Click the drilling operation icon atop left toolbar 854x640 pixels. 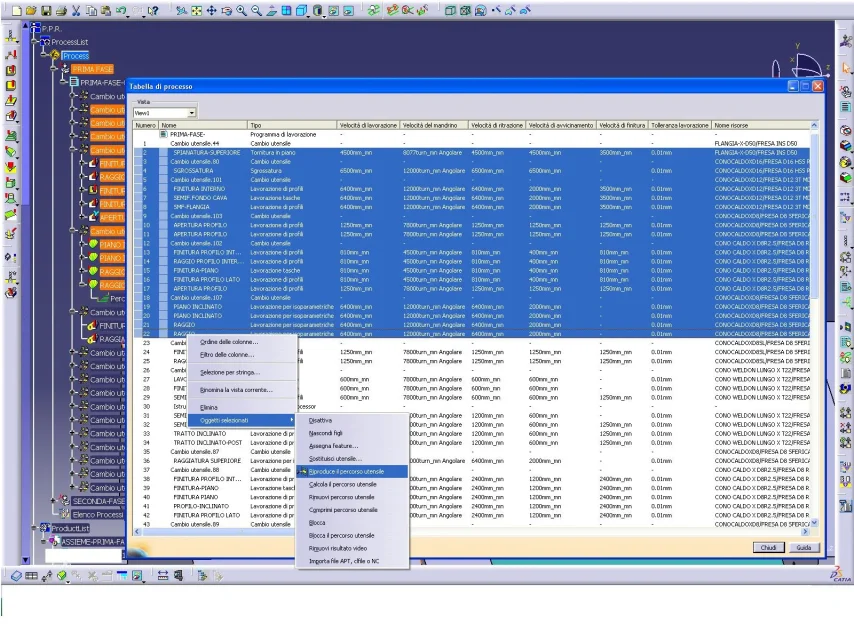point(11,36)
